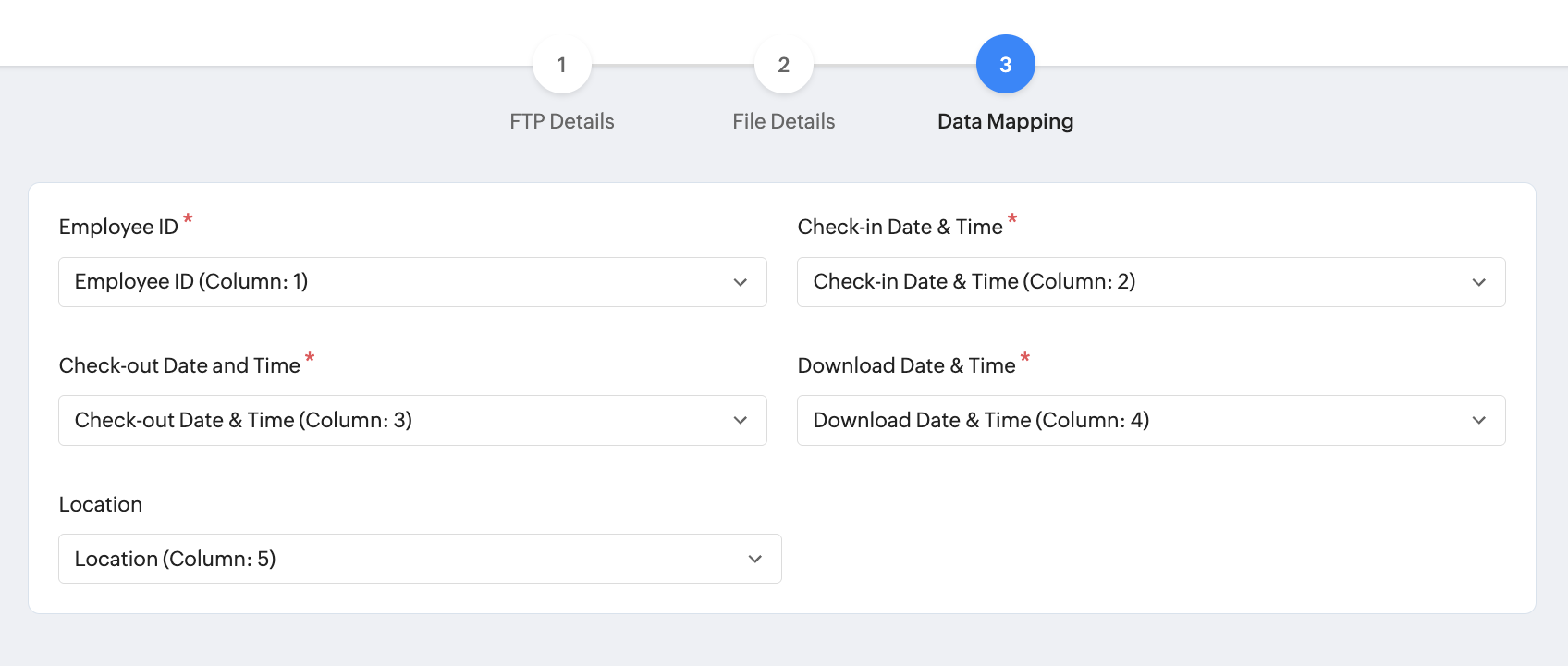Click the Check-out Date and Time field label
This screenshot has width=1568, height=666.
point(179,365)
